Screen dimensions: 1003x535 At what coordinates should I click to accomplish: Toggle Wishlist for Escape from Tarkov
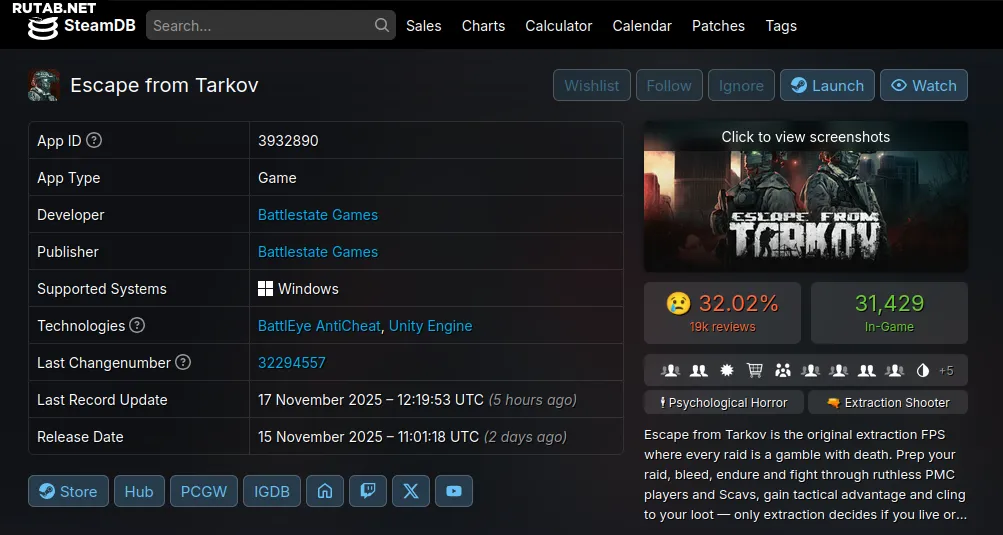592,85
